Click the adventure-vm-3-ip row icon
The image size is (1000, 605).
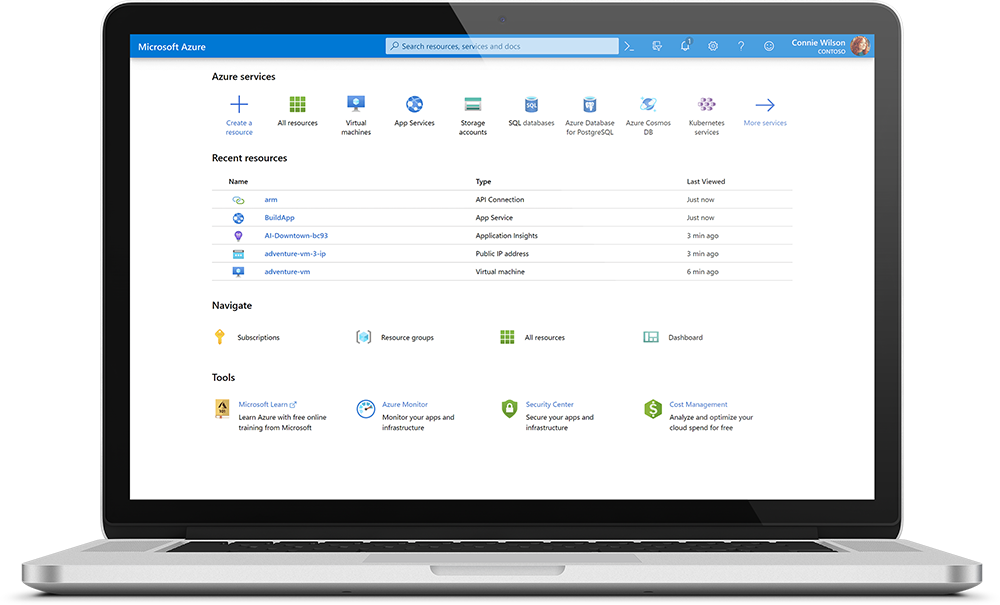(x=239, y=254)
